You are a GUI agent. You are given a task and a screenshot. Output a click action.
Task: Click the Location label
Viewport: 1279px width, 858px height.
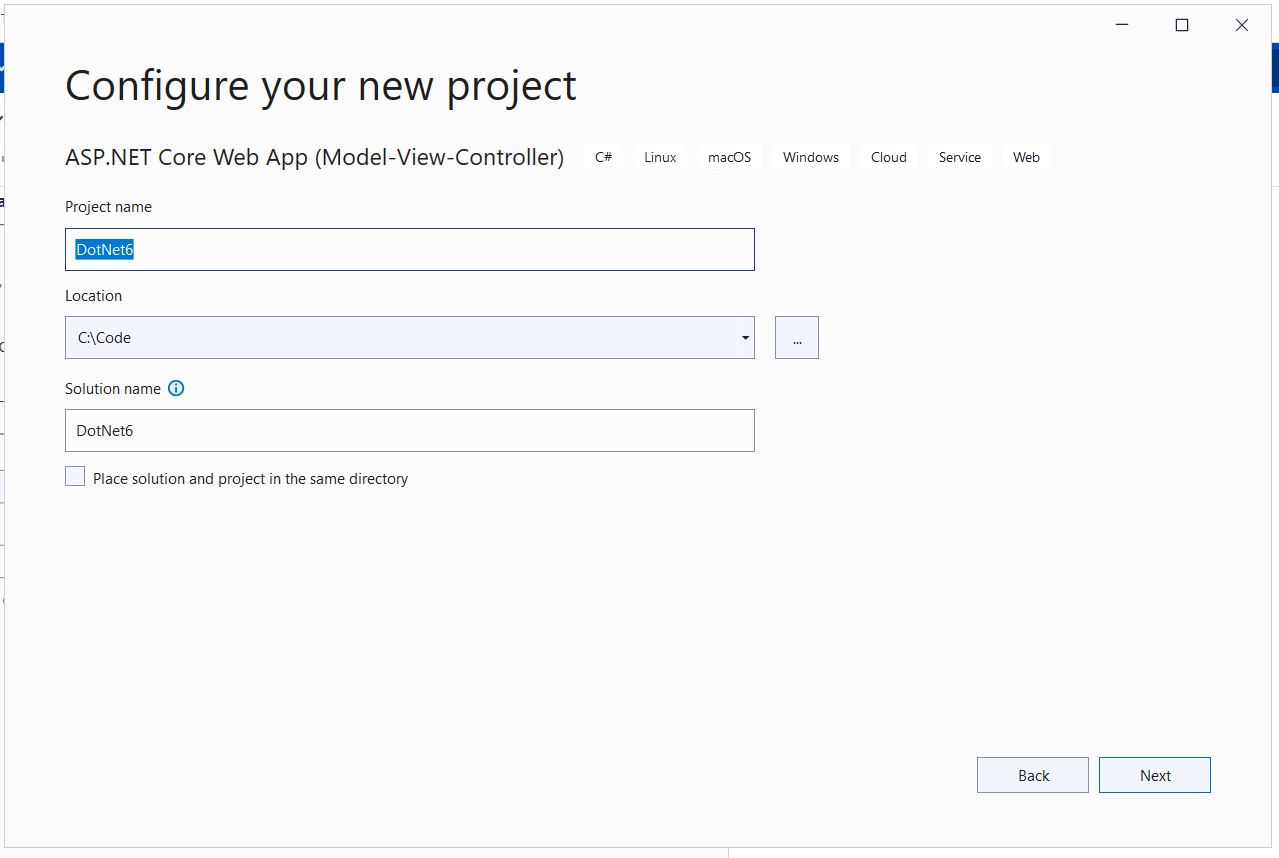94,296
